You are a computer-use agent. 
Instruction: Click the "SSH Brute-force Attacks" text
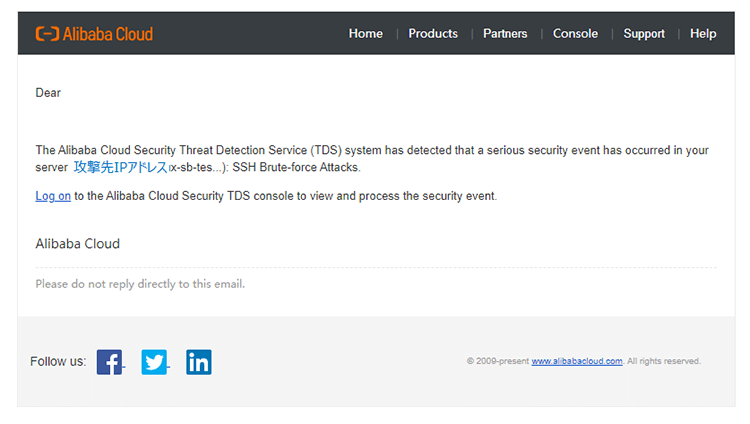coord(296,168)
